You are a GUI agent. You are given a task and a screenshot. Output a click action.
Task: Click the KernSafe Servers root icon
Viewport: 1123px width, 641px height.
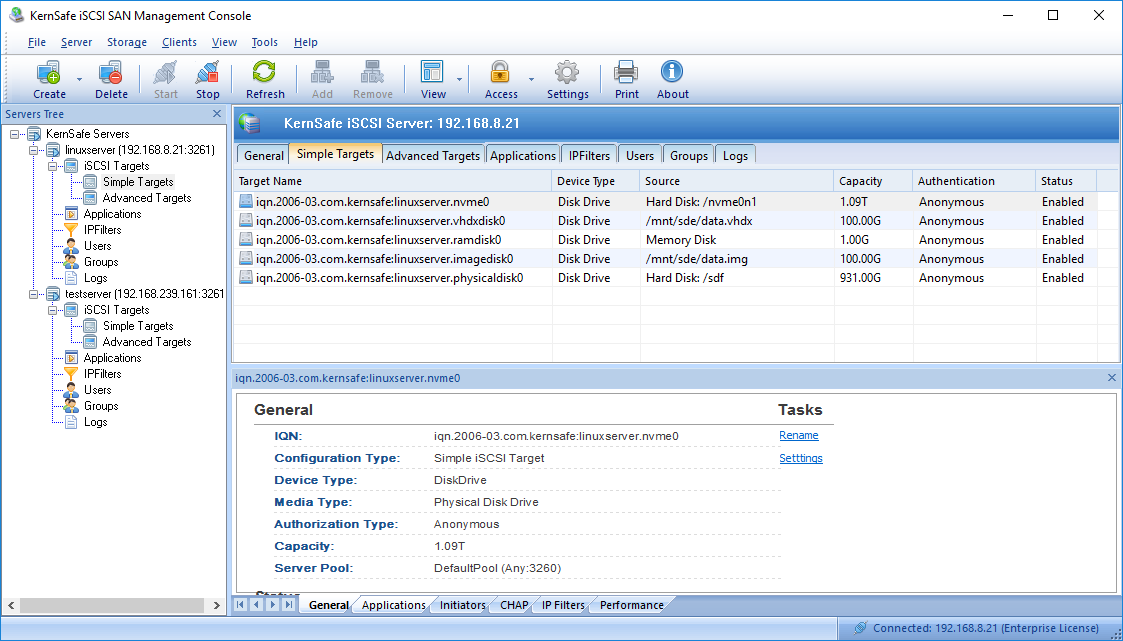click(x=34, y=134)
